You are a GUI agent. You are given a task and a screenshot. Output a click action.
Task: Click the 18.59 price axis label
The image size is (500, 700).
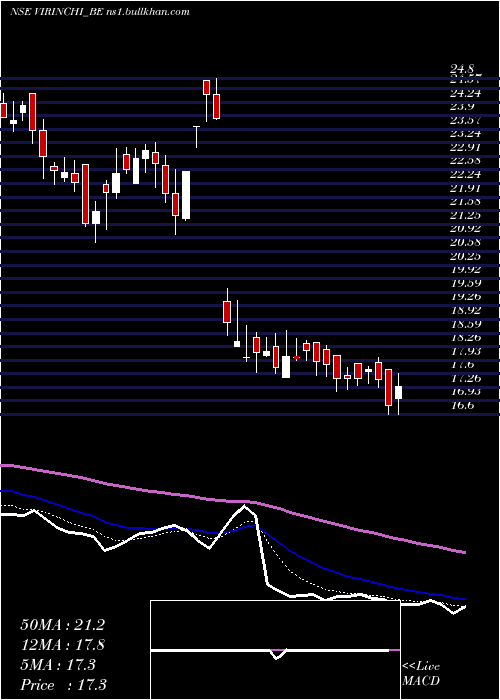[x=465, y=324]
